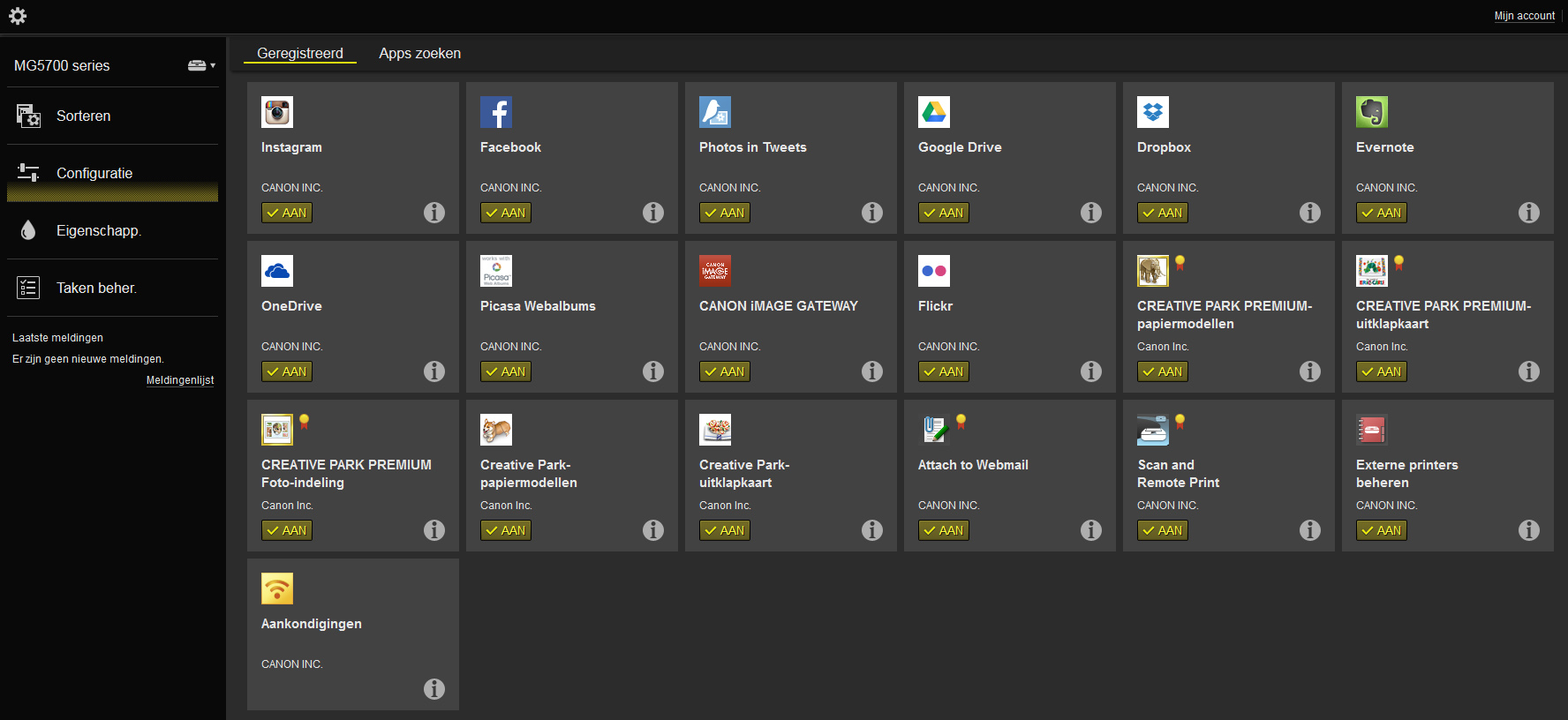Open the Configuratie section in sidebar
Image resolution: width=1568 pixels, height=720 pixels.
click(x=94, y=173)
